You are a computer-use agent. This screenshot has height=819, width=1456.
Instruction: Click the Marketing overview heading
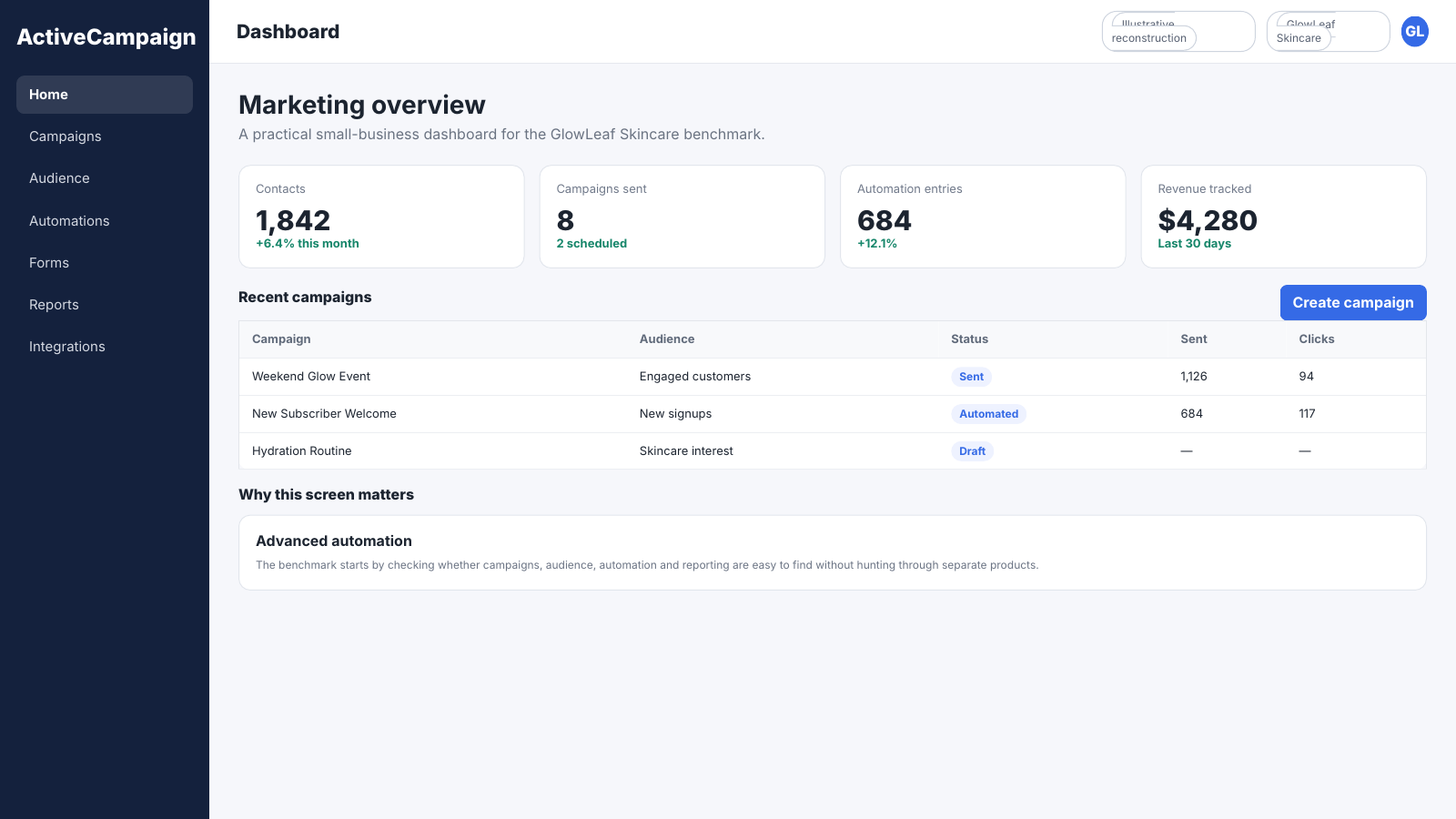(x=362, y=106)
